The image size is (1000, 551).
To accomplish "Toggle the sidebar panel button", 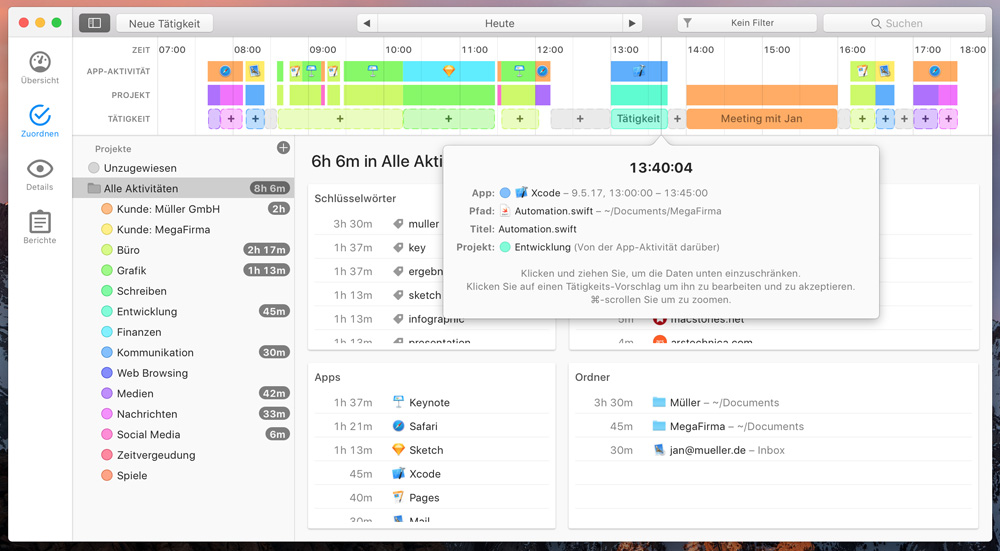I will click(95, 23).
